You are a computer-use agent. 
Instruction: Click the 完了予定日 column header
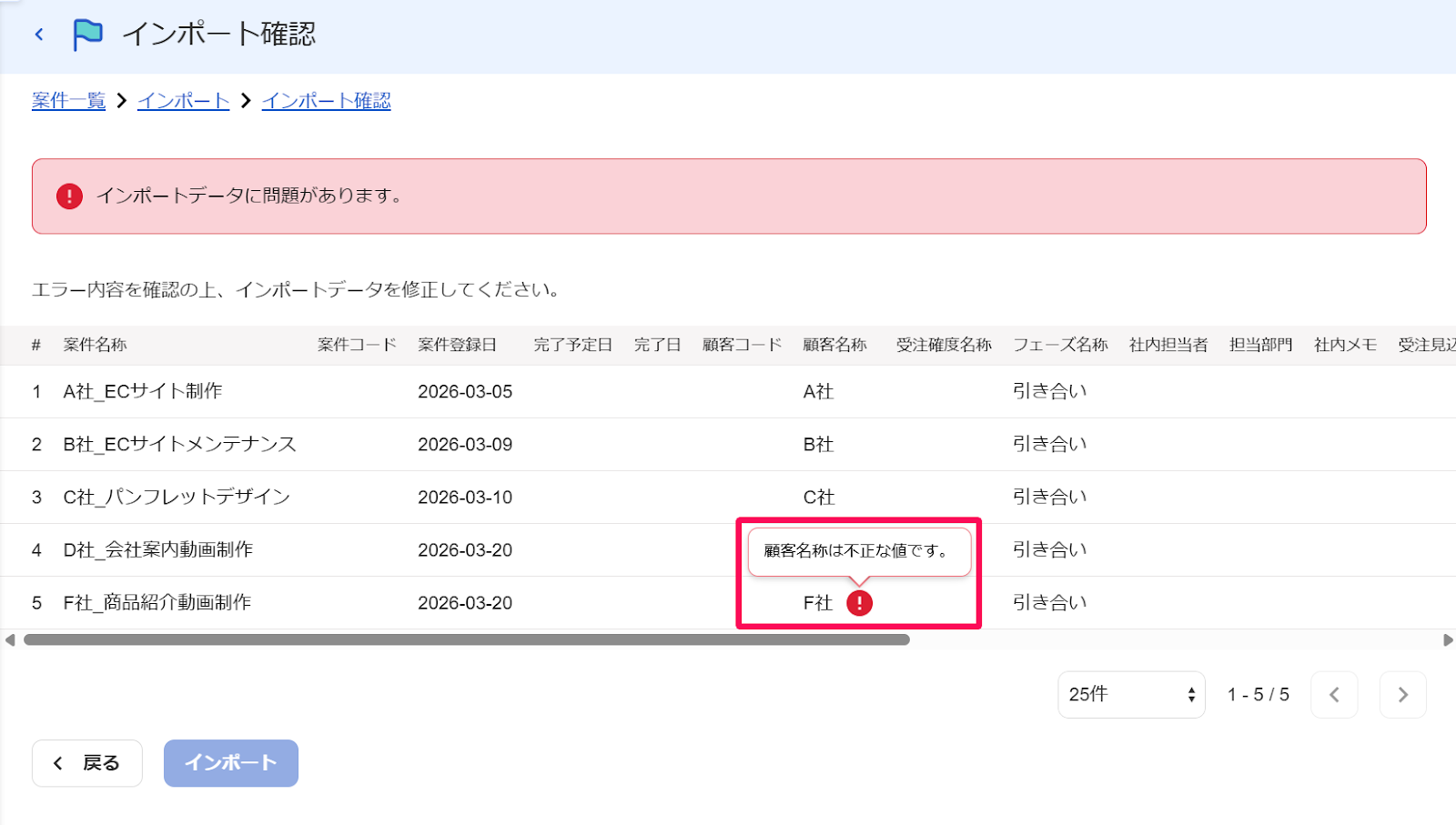coord(573,345)
